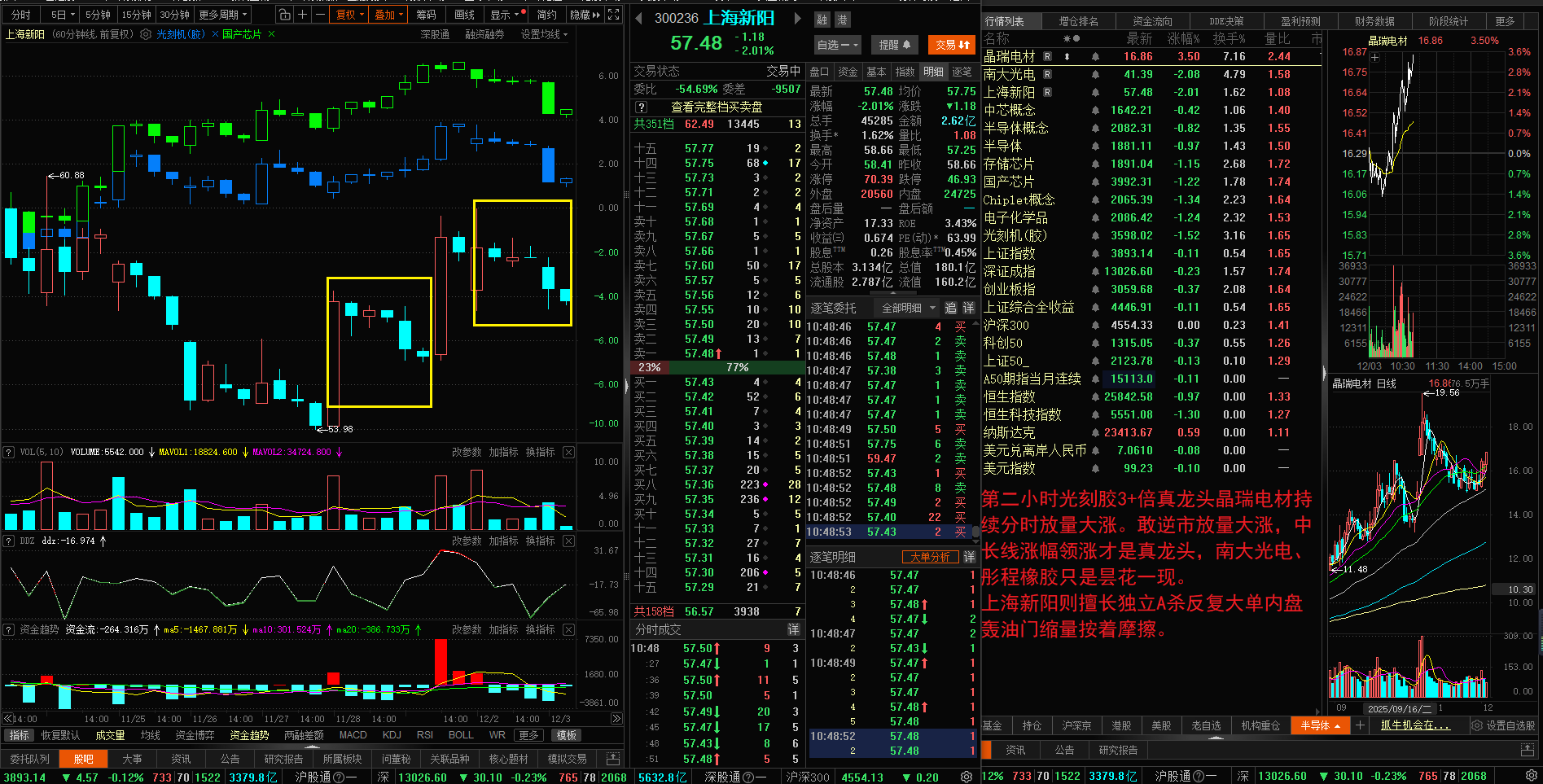
Task: Open the 设置均线 dropdown
Action: (544, 34)
